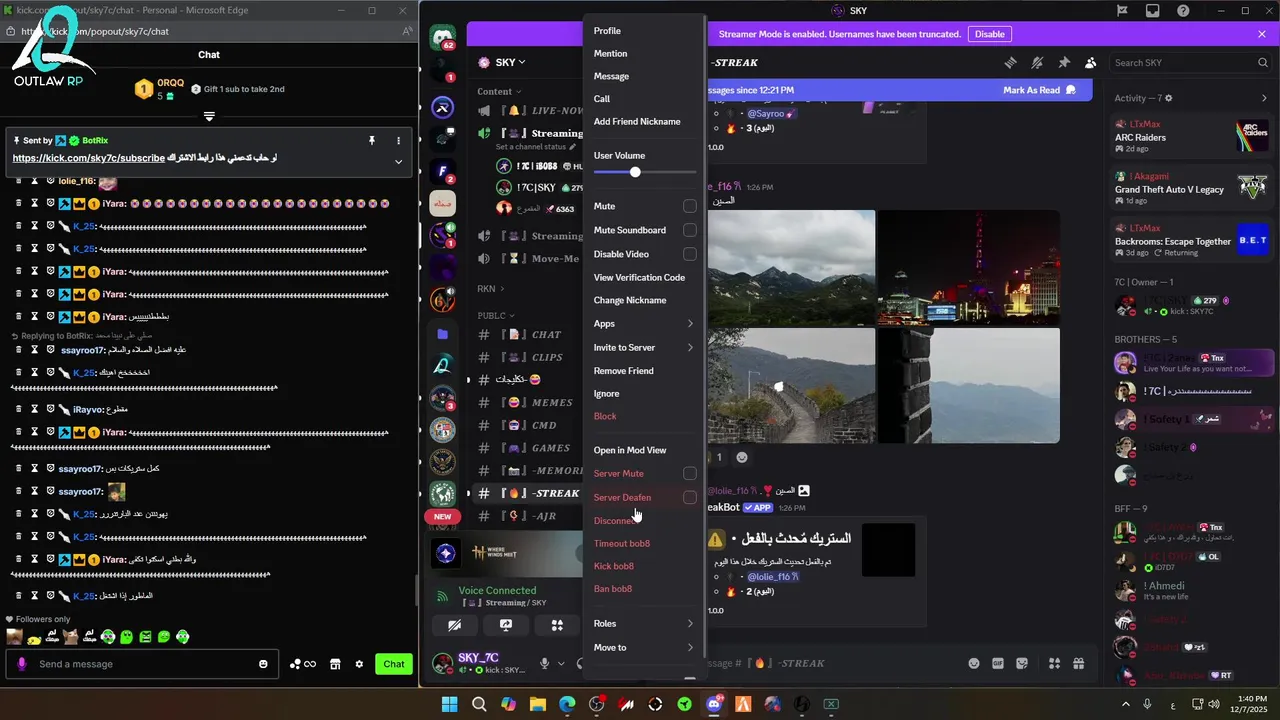The image size is (1280, 720).
Task: Expand the Invite to Server submenu
Action: pos(644,347)
